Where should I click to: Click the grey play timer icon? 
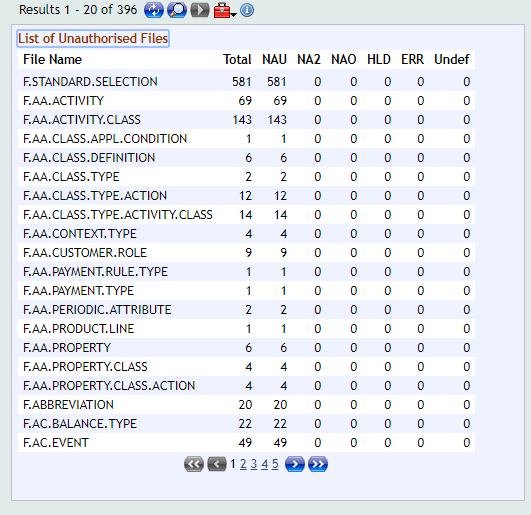click(x=200, y=10)
